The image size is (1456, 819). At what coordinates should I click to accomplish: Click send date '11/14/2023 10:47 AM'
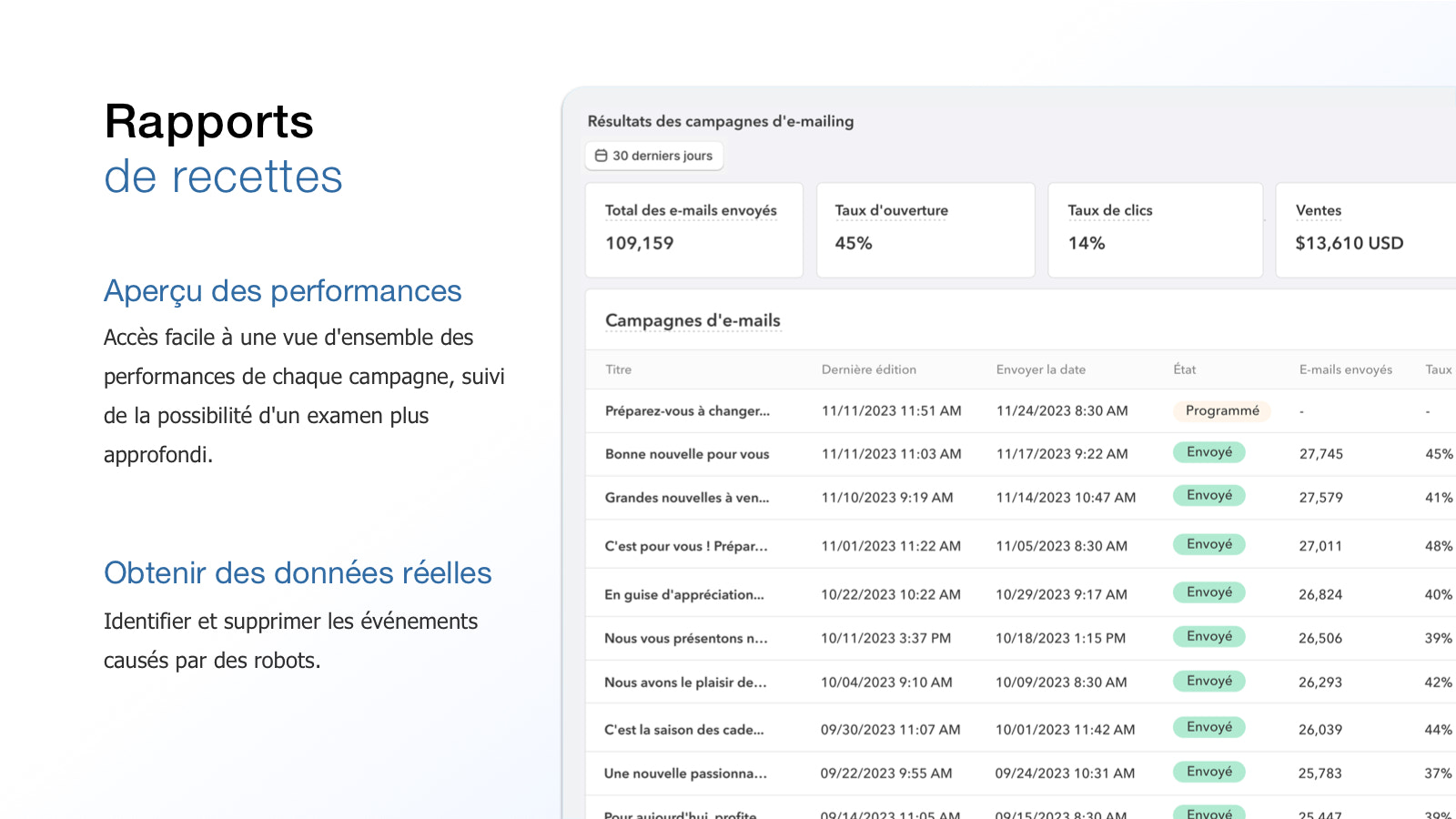click(x=1066, y=498)
